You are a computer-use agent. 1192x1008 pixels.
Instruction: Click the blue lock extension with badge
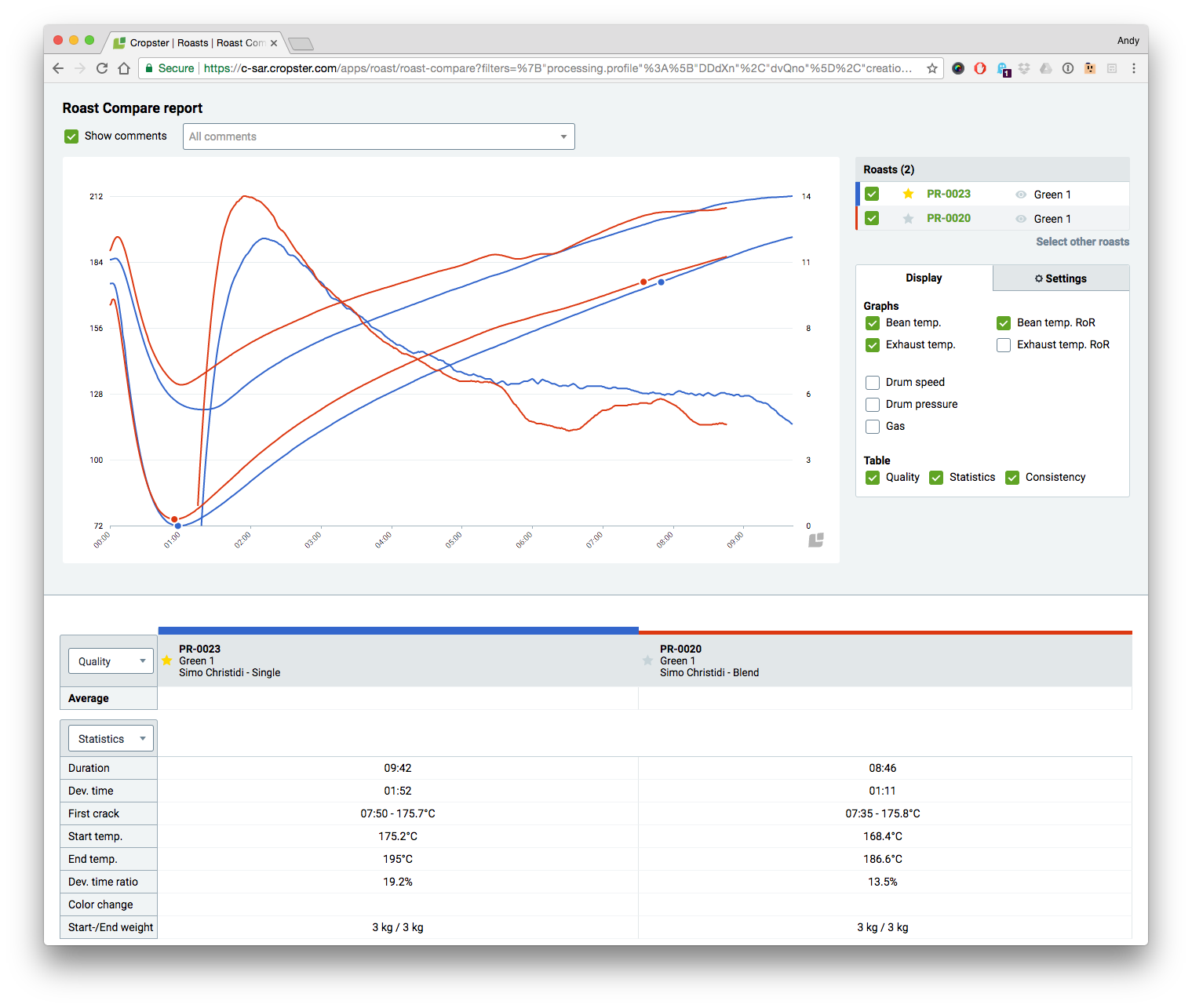point(1003,69)
